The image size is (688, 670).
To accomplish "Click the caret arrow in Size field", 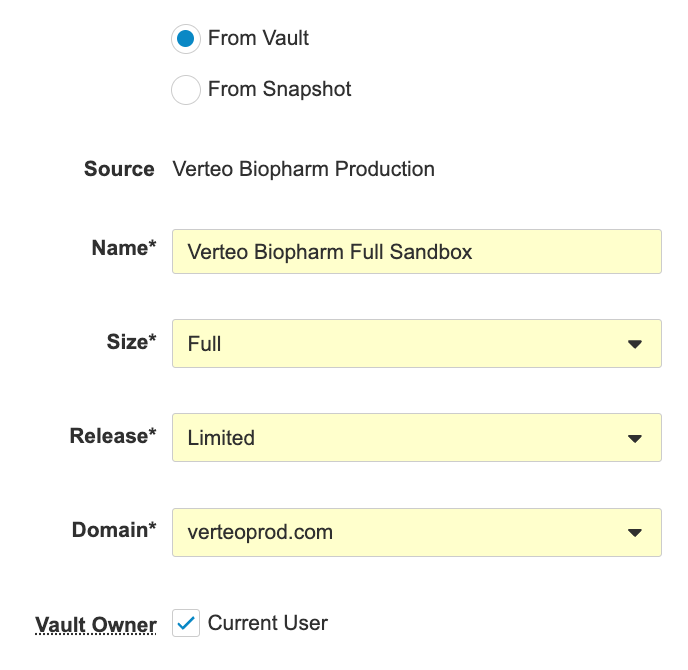I will 634,344.
